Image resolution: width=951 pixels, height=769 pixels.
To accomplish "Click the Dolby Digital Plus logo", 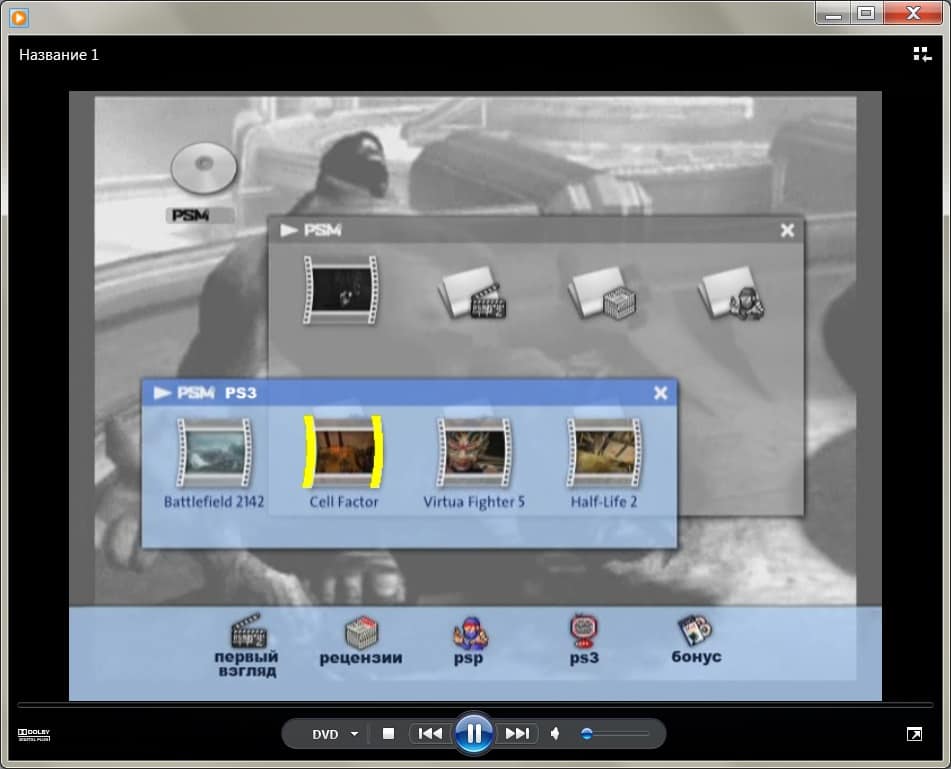I will coord(34,734).
